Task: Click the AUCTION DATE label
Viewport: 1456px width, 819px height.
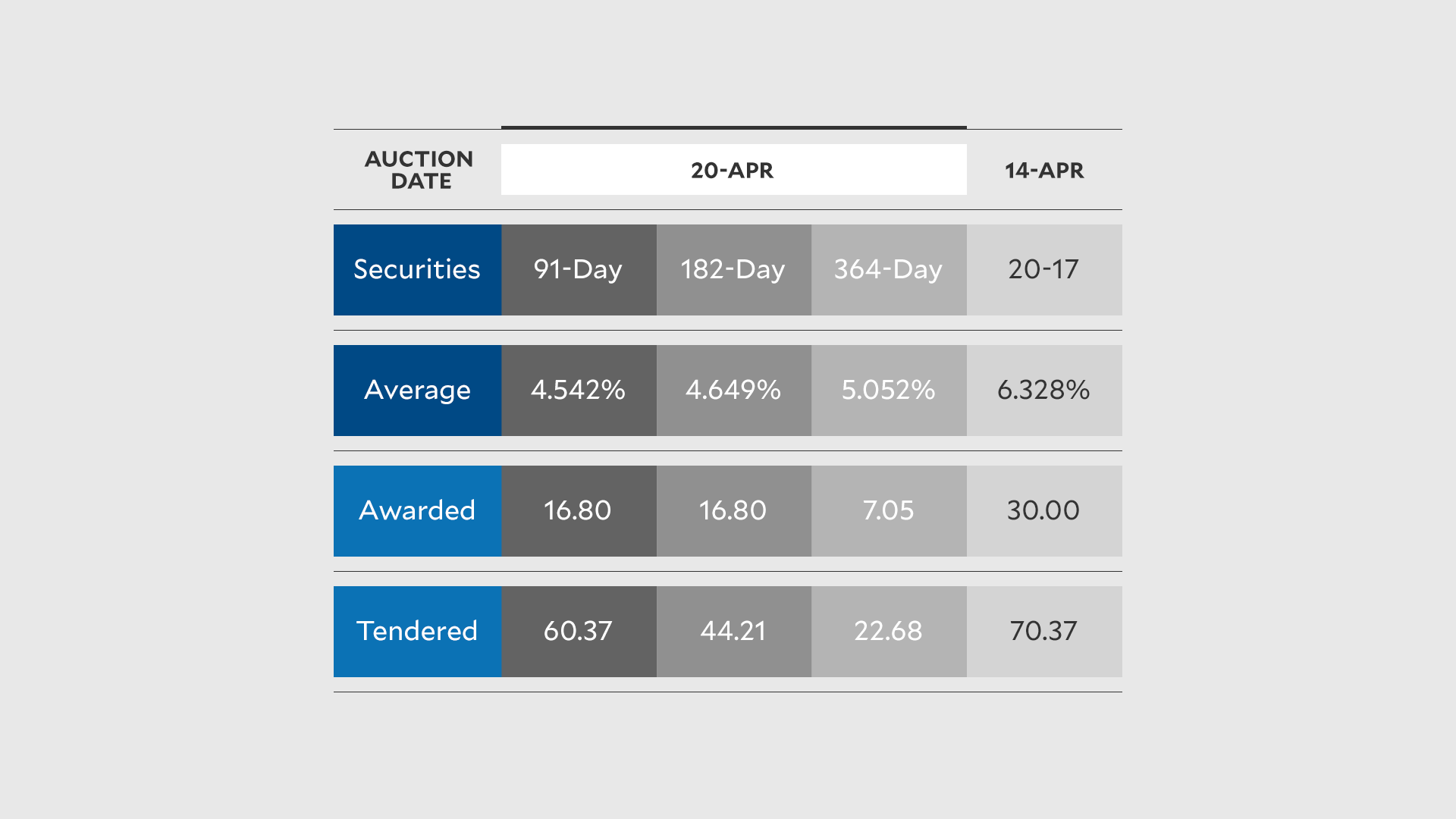Action: 419,170
